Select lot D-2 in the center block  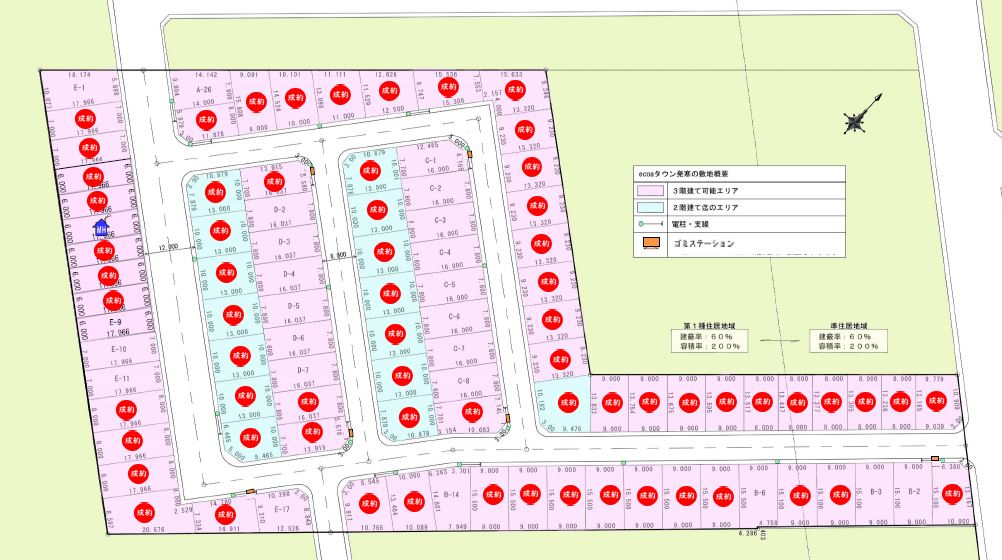(281, 210)
